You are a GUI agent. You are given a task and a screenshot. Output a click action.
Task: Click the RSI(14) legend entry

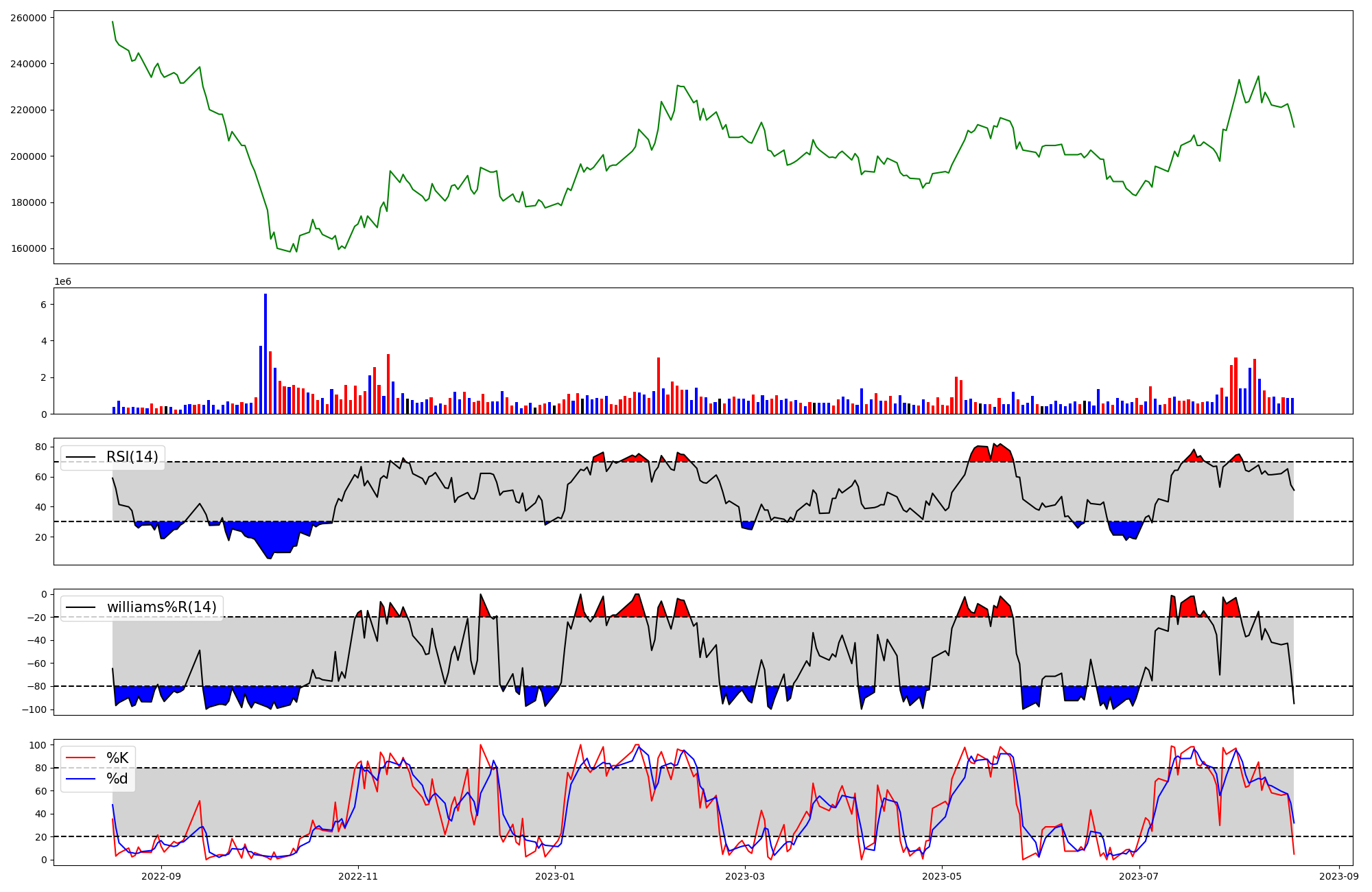[132, 457]
